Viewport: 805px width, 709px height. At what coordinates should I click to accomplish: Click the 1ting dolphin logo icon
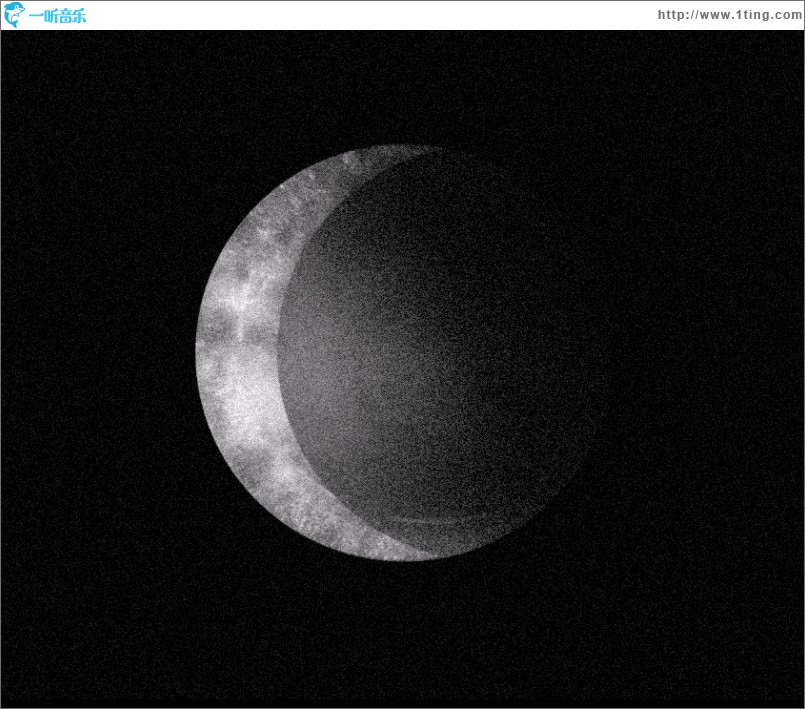pyautogui.click(x=14, y=15)
